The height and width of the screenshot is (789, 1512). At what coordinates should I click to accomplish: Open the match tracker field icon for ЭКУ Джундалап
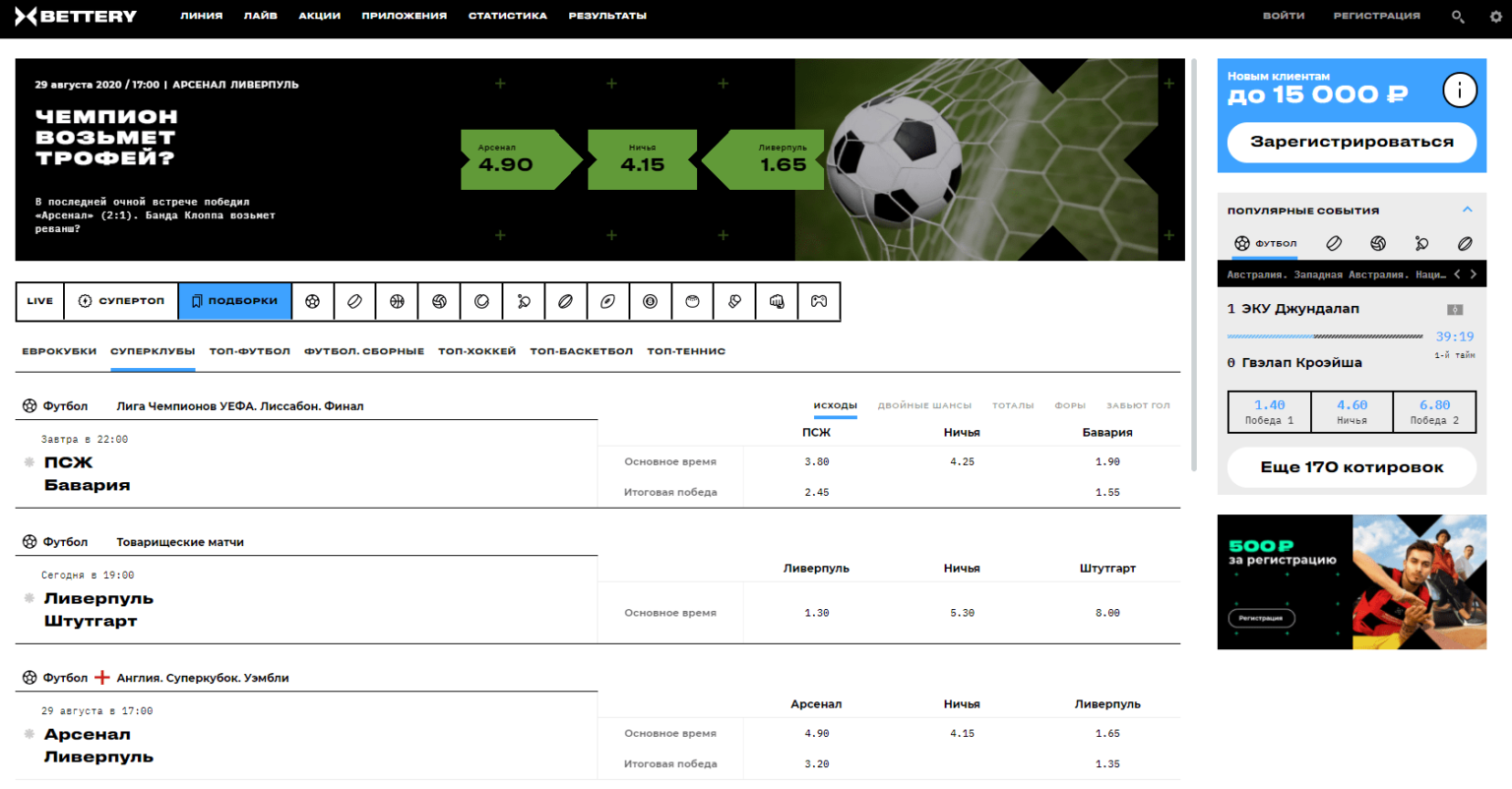[x=1455, y=309]
